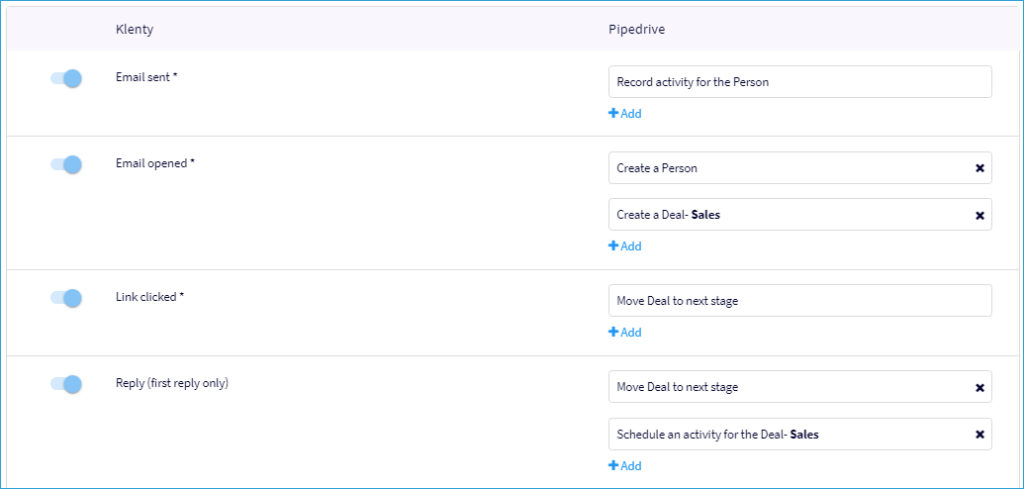Click the Link clicked * label
This screenshot has height=489, width=1024.
[150, 296]
